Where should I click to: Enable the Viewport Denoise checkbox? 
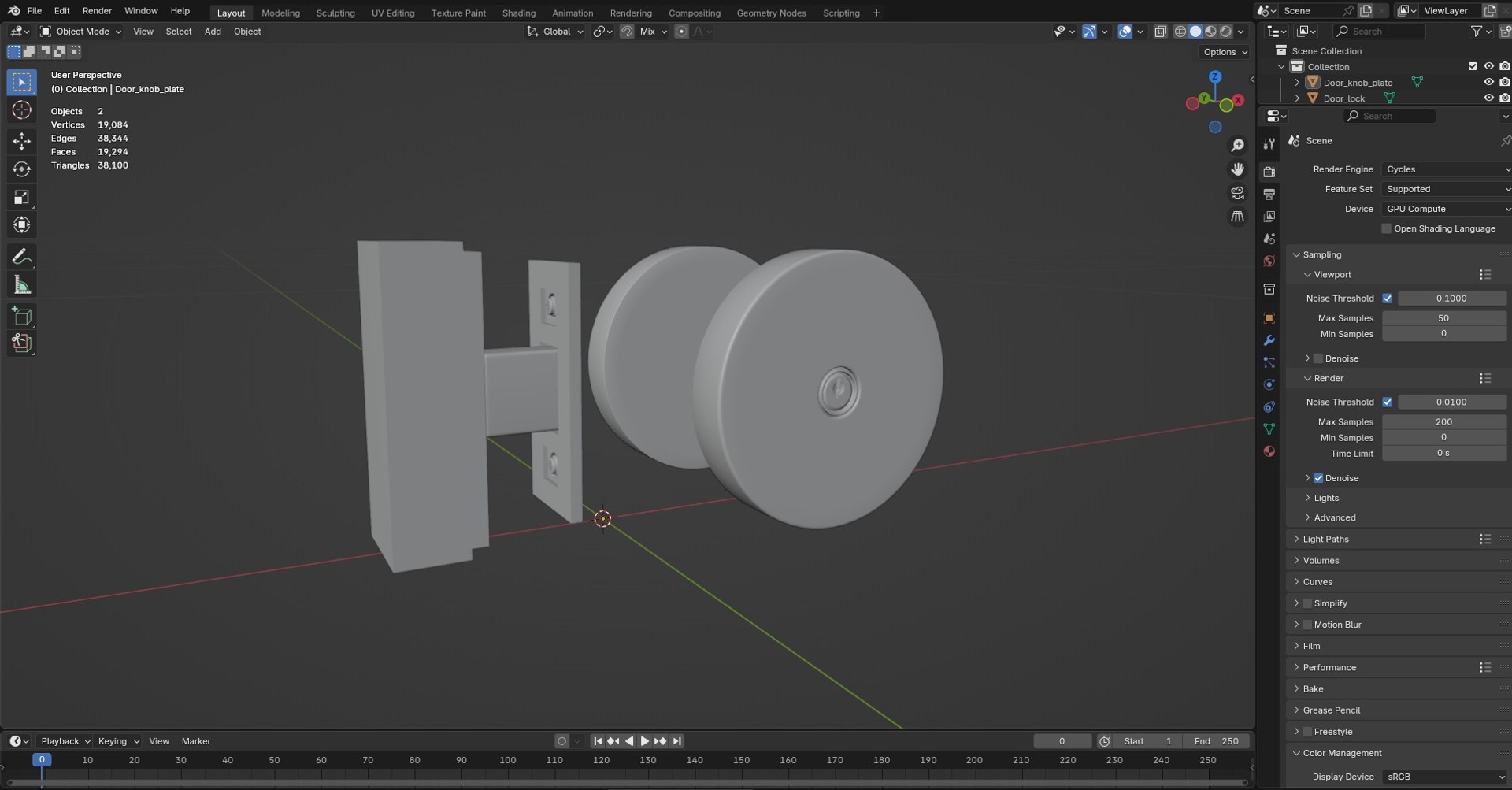(x=1318, y=358)
